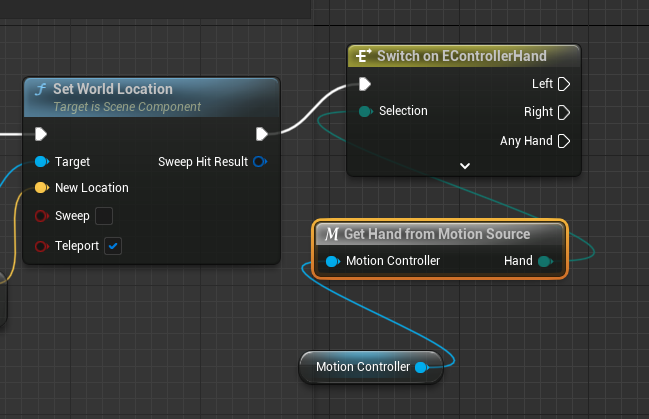Enable the Sweep checkbox
The width and height of the screenshot is (649, 419).
[104, 216]
